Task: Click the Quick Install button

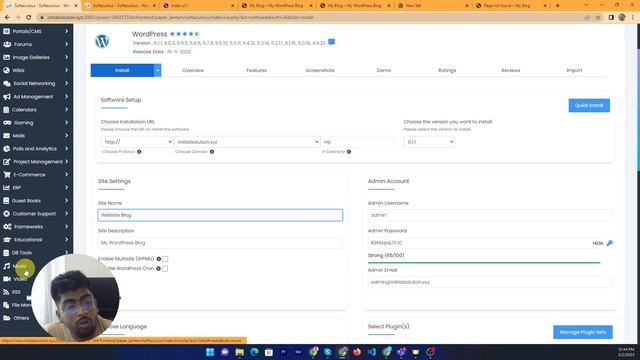Action: (x=589, y=105)
